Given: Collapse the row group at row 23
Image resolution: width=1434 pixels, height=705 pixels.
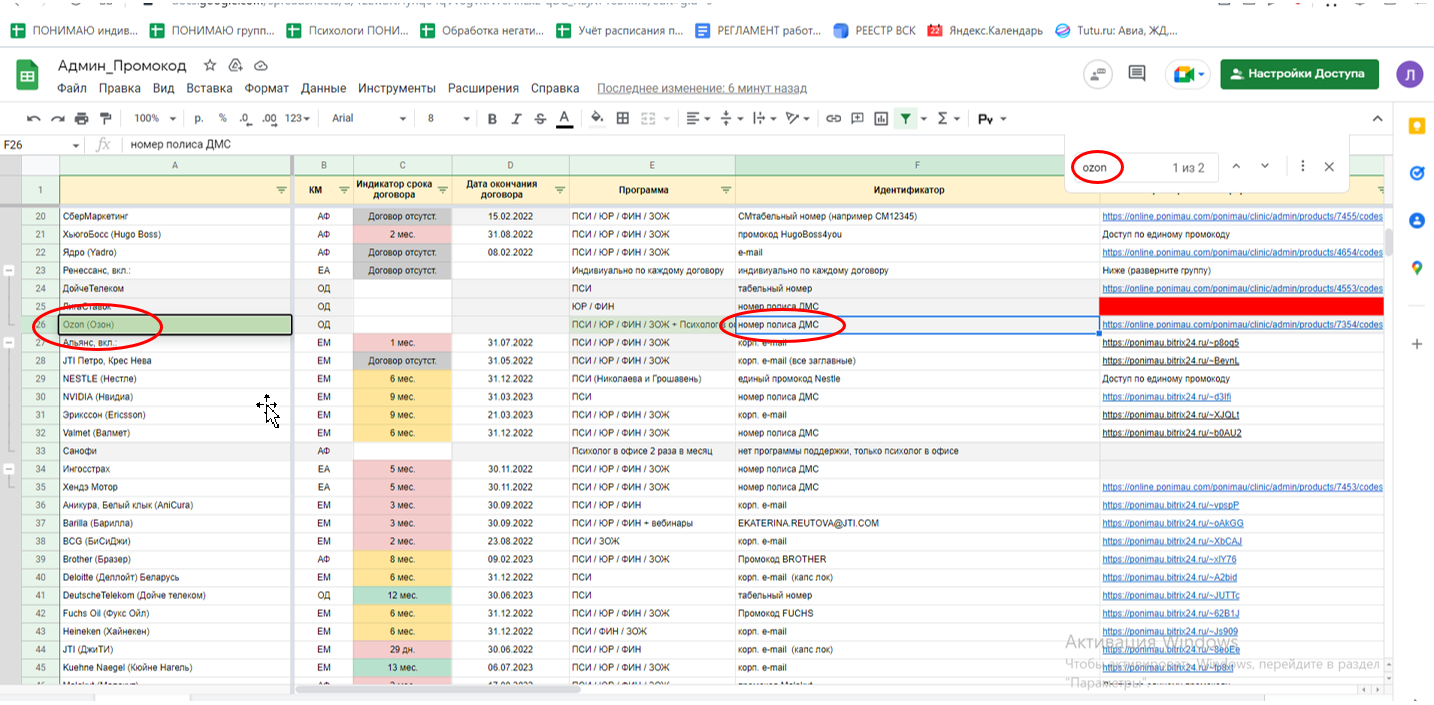Looking at the screenshot, I should pyautogui.click(x=9, y=270).
